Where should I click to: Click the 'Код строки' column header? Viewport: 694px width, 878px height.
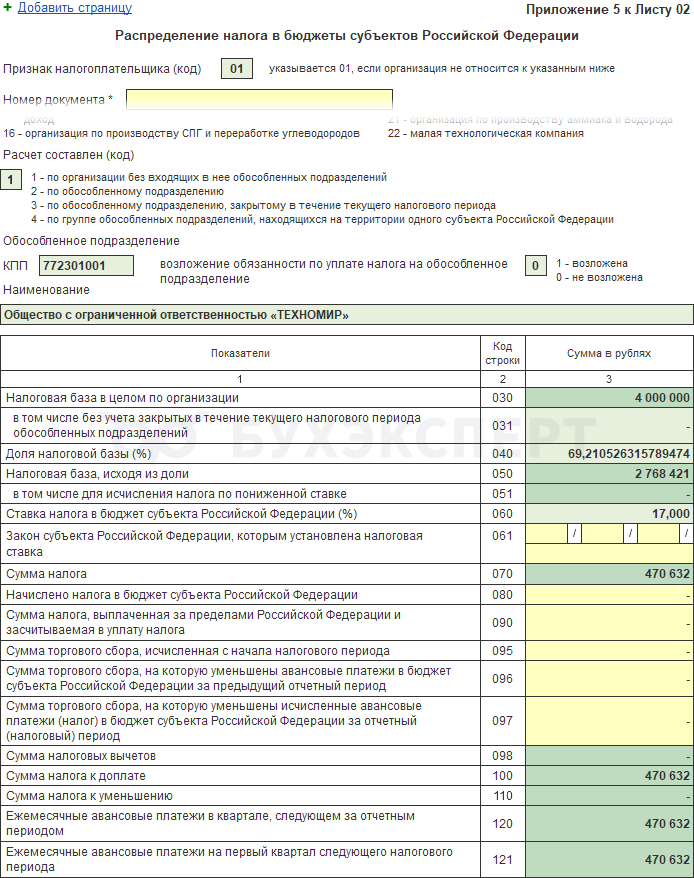502,353
